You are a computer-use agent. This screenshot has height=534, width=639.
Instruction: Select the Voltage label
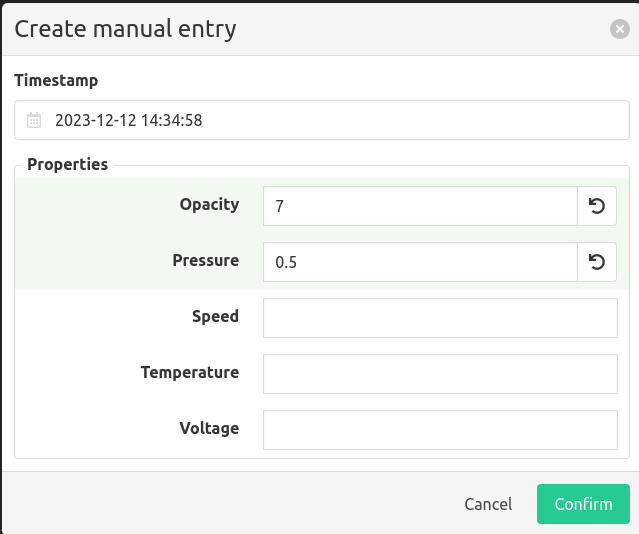pos(209,429)
